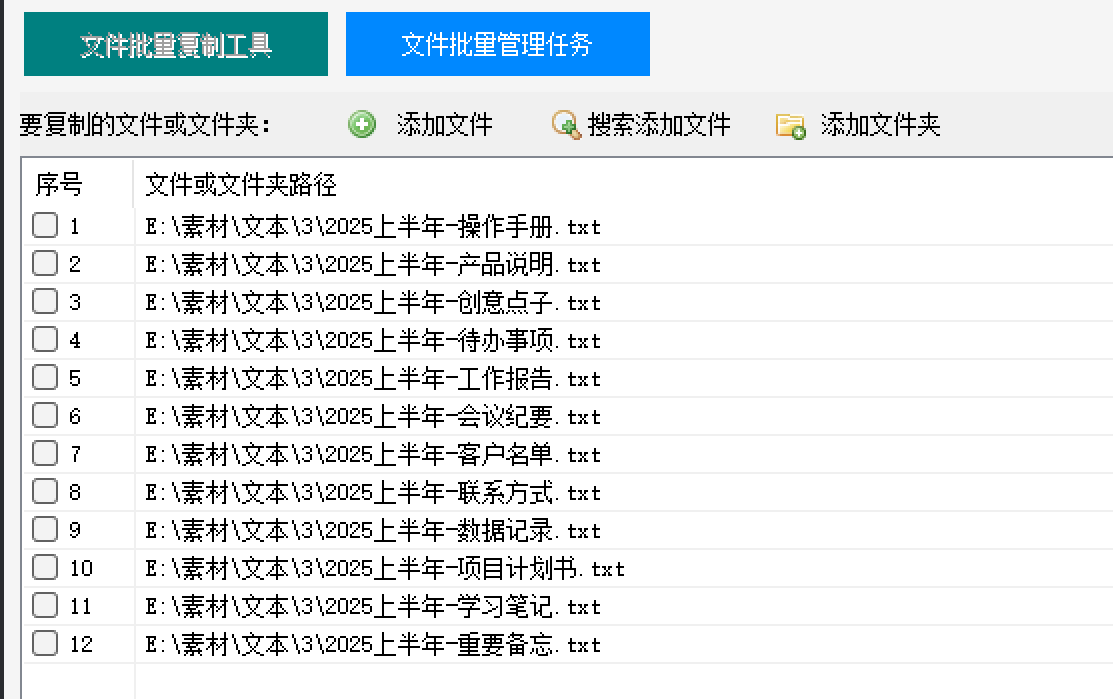Click the magnifier Search Add File icon

click(565, 124)
